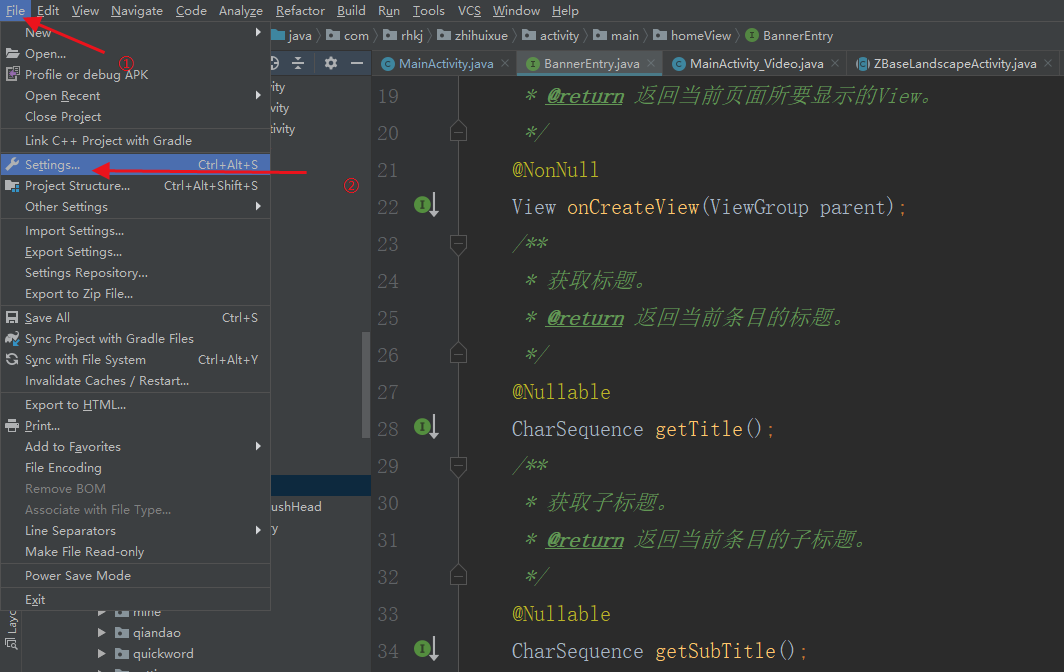
Task: Click Print... menu item
Action: point(136,426)
